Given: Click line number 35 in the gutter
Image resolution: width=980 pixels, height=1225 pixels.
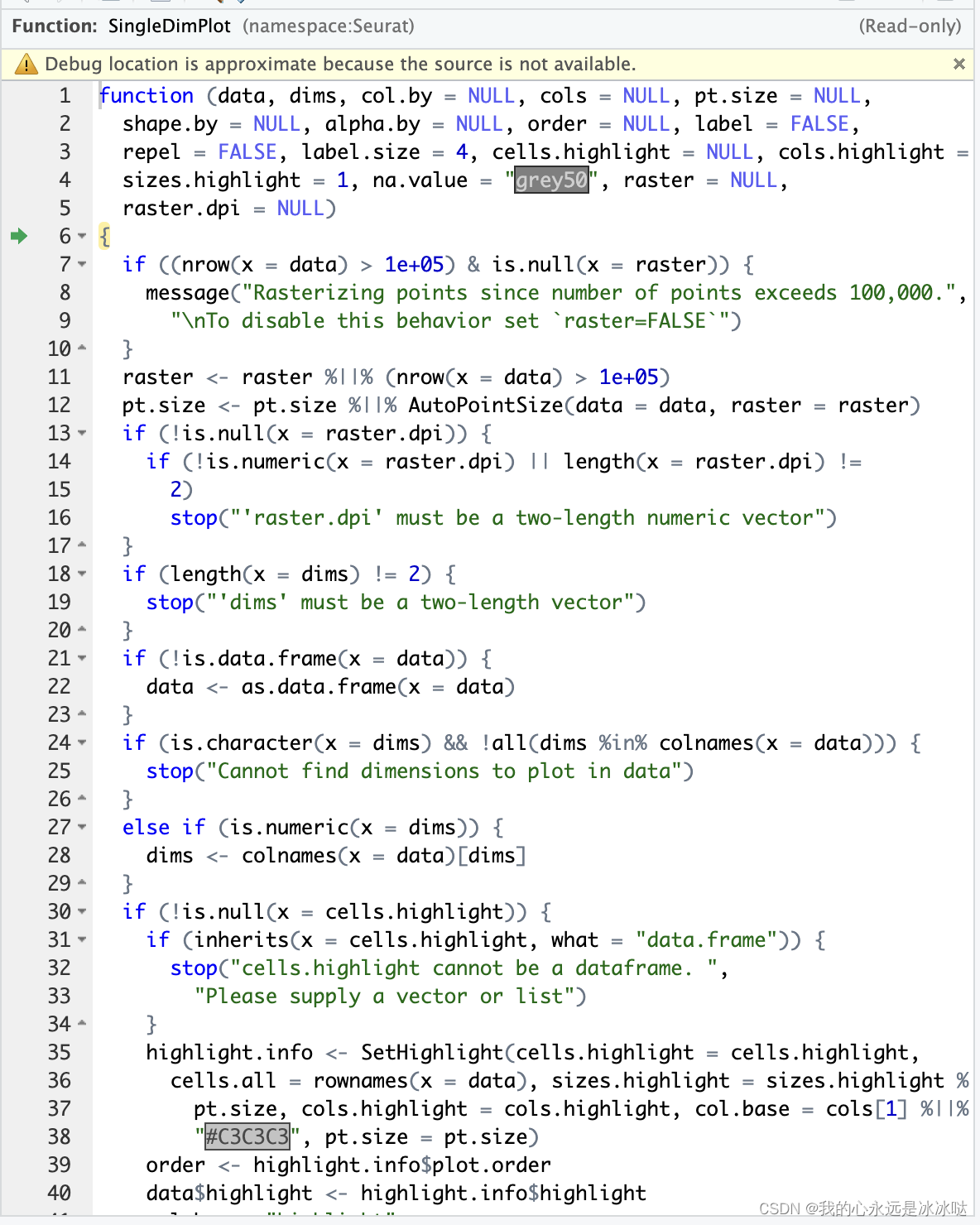Looking at the screenshot, I should [59, 1052].
